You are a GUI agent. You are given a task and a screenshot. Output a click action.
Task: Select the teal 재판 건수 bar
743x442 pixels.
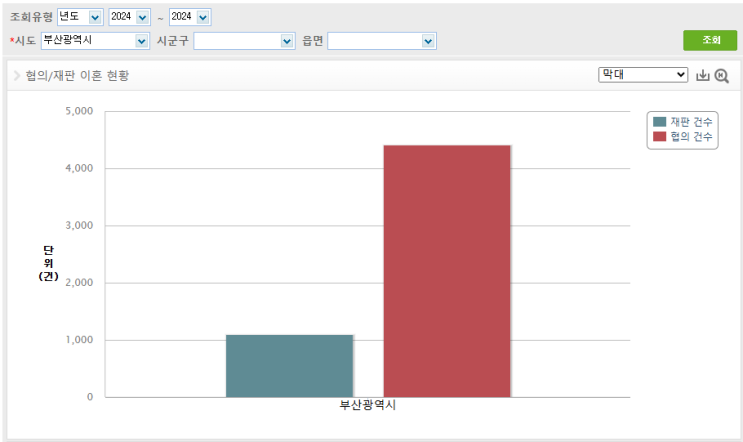290,366
